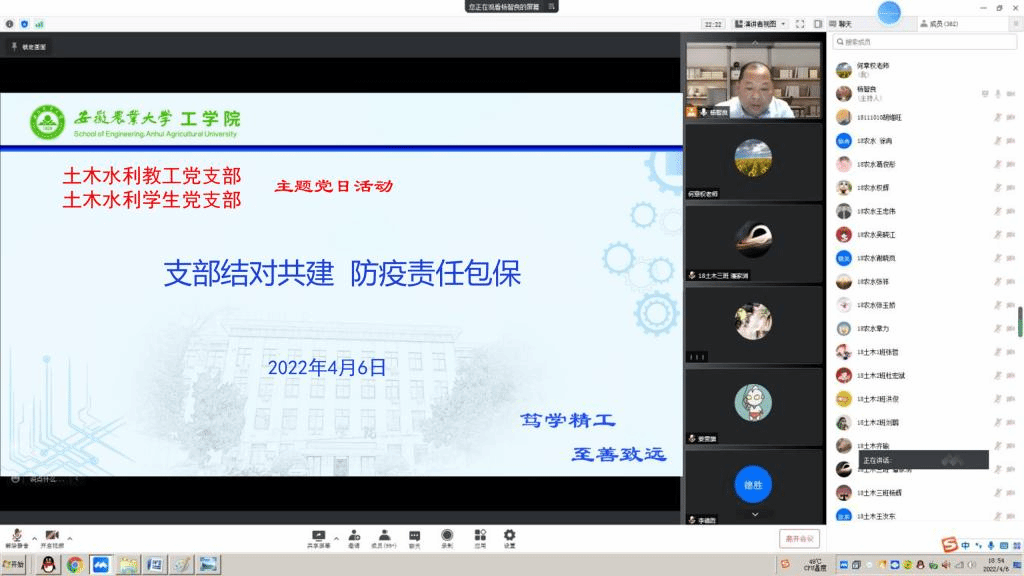Click the Leave Meeting (离开会议) button
This screenshot has width=1024, height=576.
point(798,538)
